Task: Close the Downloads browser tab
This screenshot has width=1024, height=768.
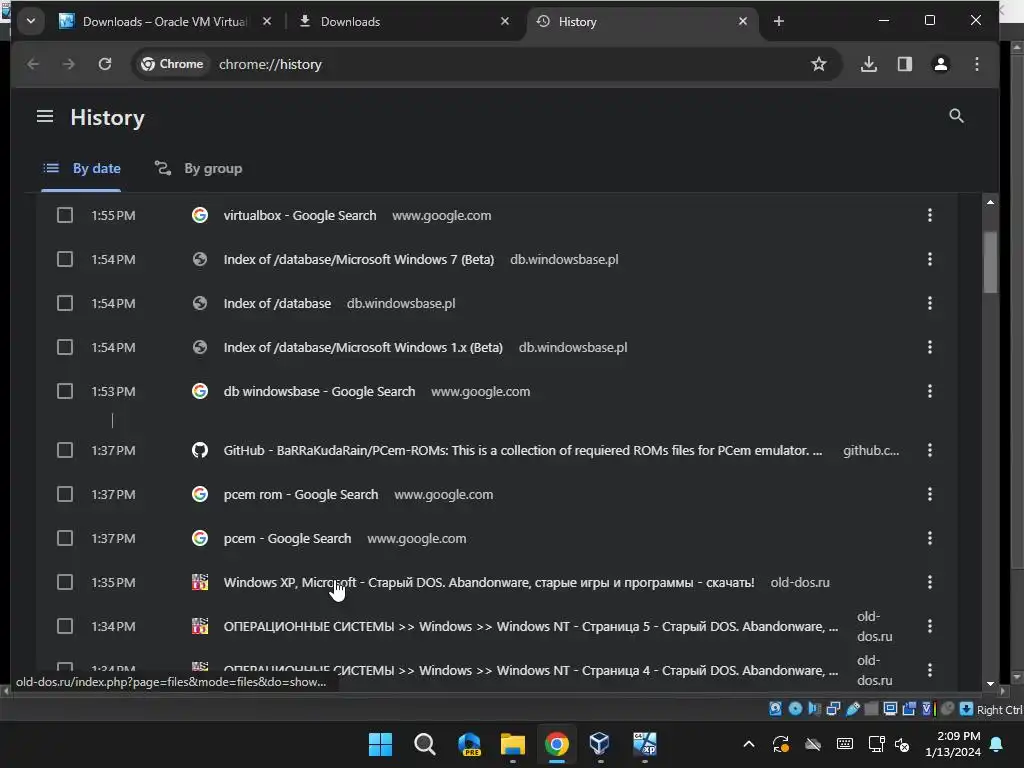Action: point(504,22)
